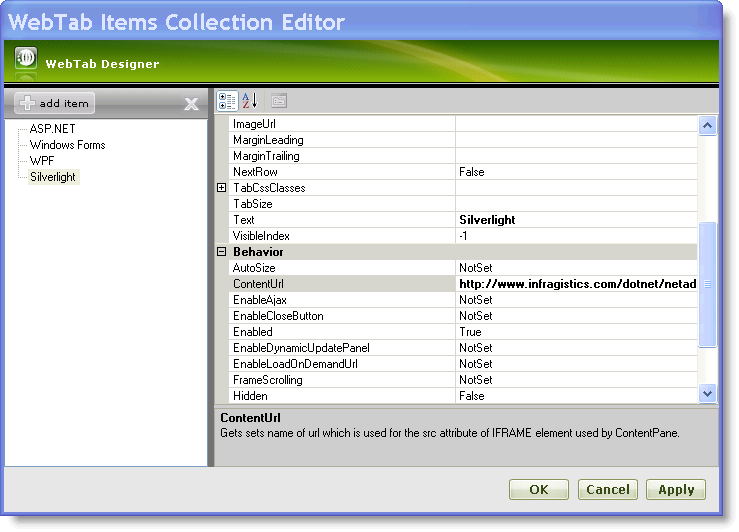
Task: Sort properties alphabetically
Action: coord(250,101)
